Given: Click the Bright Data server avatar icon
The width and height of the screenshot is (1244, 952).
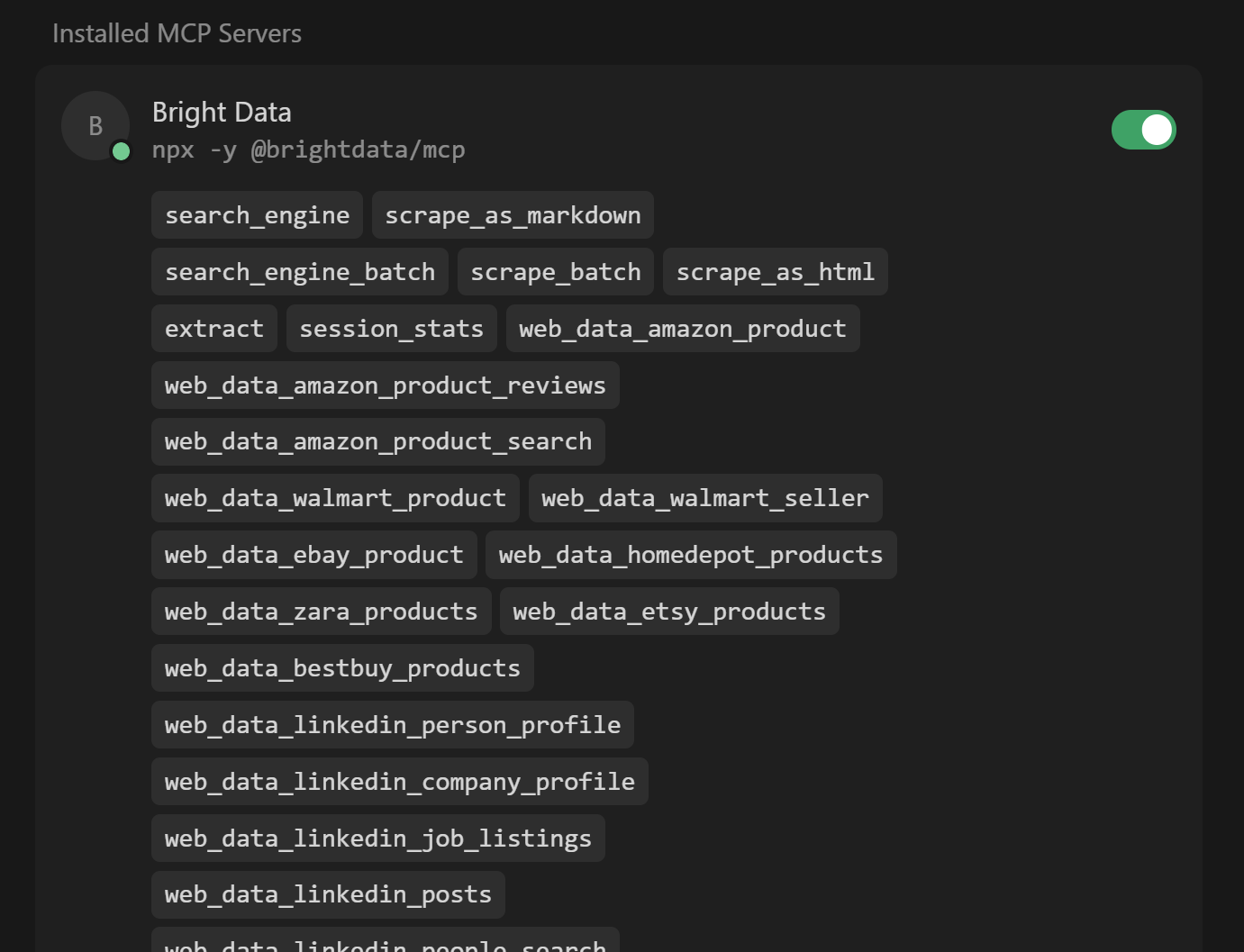Looking at the screenshot, I should (95, 126).
